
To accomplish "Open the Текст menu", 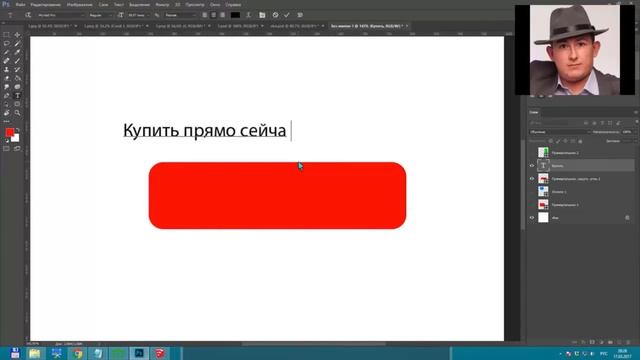I will click(x=118, y=5).
